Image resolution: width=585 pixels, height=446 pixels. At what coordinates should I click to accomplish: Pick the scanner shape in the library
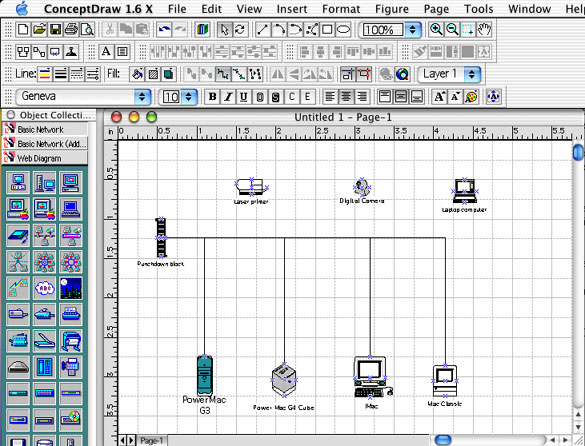point(44,341)
